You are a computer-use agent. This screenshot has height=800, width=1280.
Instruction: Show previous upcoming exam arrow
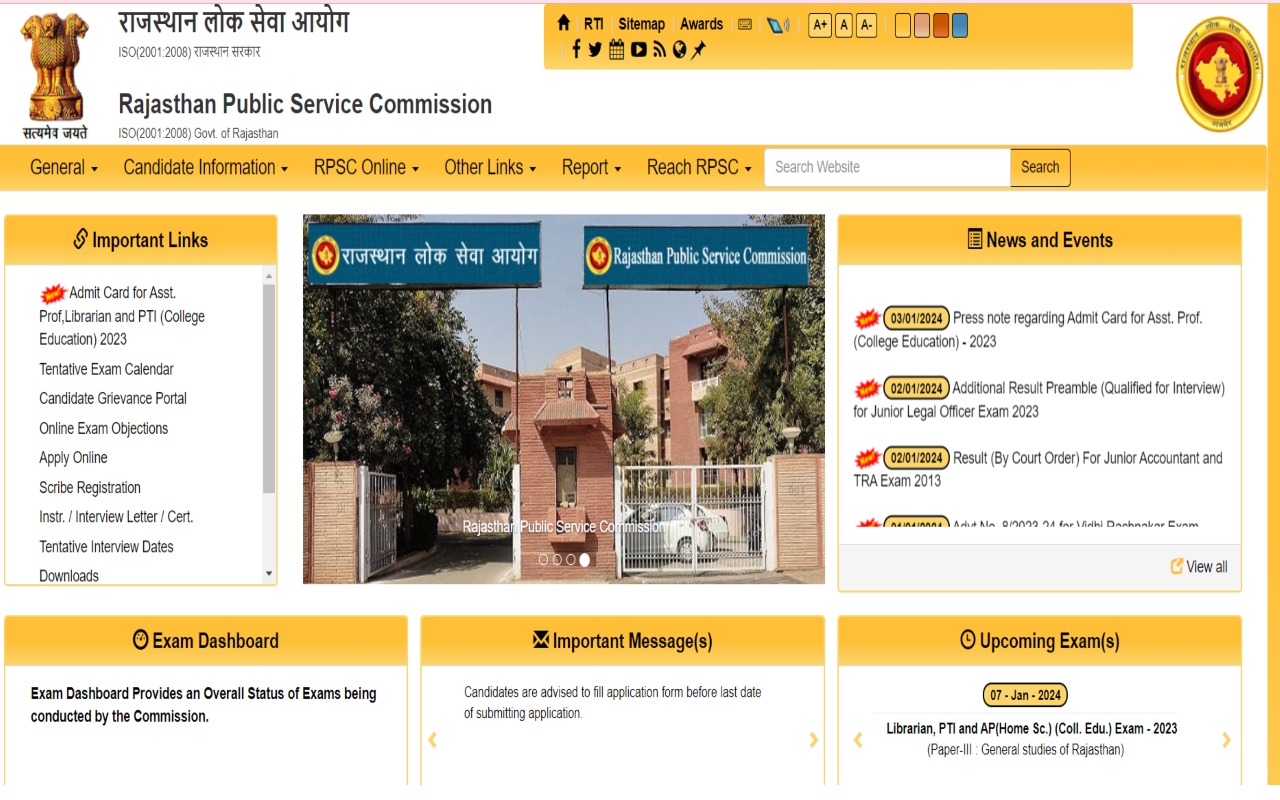point(857,740)
